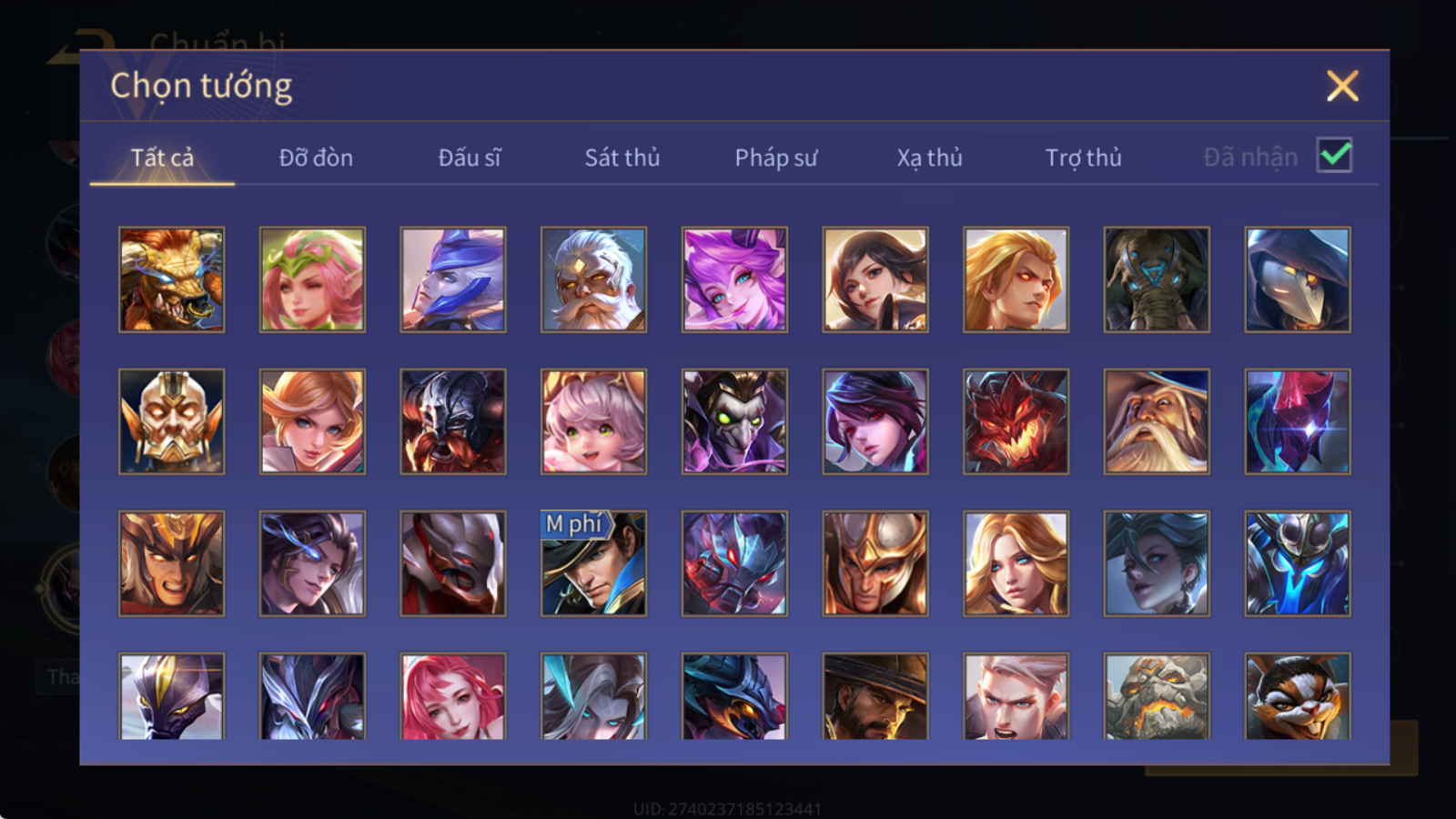Switch to the 'Đỡ đòn' tab
Screen dimensions: 1456x819
316,157
